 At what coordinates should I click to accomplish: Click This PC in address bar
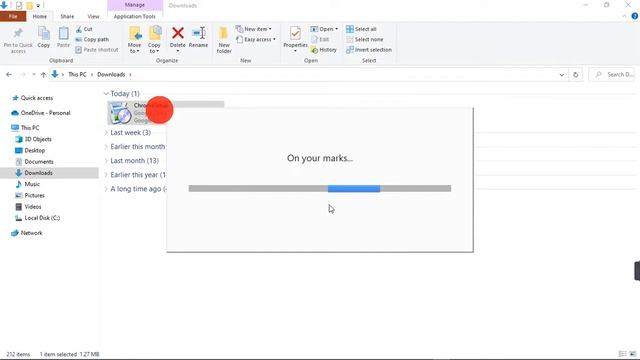click(x=77, y=75)
